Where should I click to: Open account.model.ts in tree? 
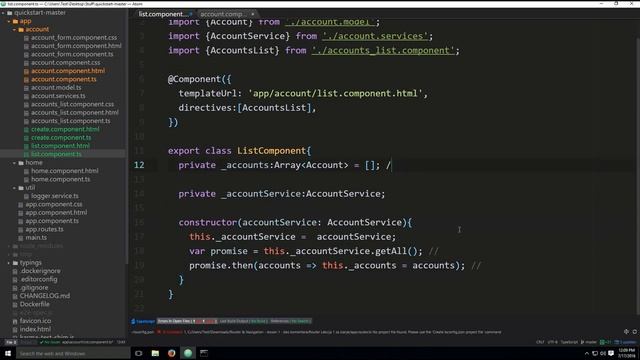pos(56,88)
